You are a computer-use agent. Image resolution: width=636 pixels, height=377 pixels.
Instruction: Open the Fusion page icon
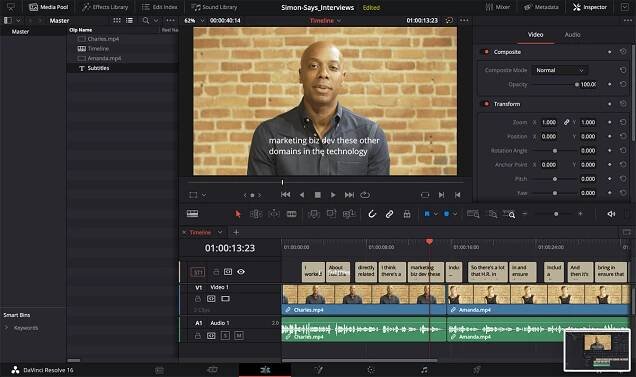[x=318, y=370]
